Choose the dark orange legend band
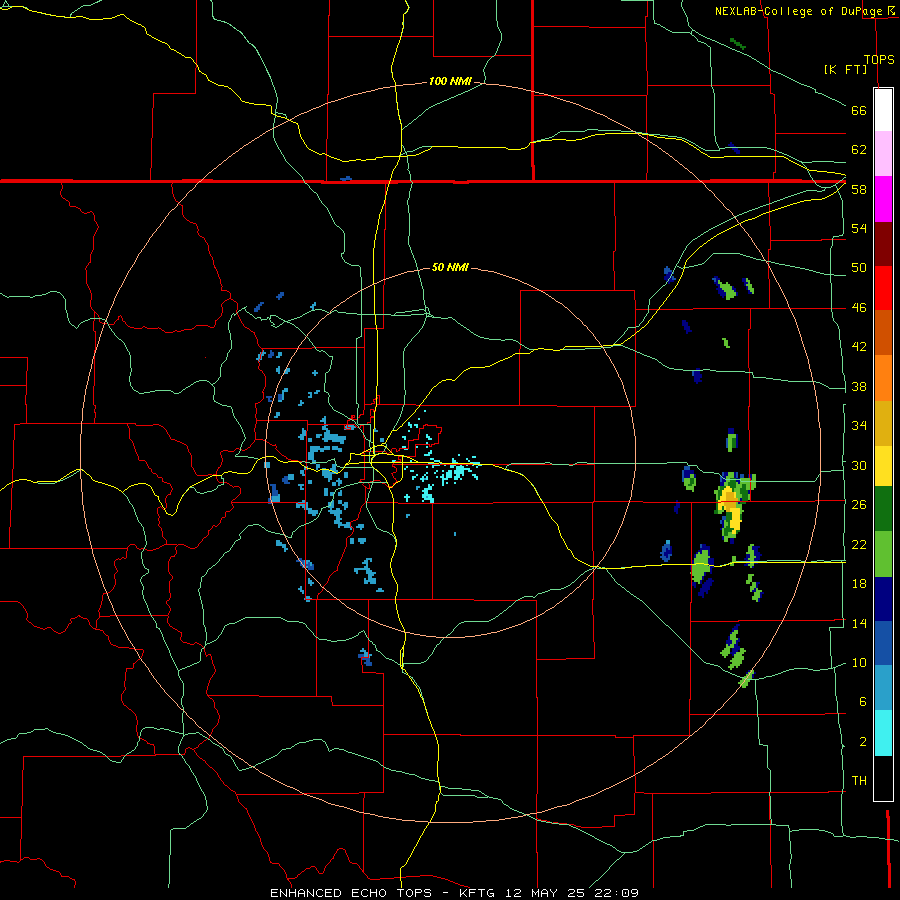This screenshot has height=900, width=900. 883,333
